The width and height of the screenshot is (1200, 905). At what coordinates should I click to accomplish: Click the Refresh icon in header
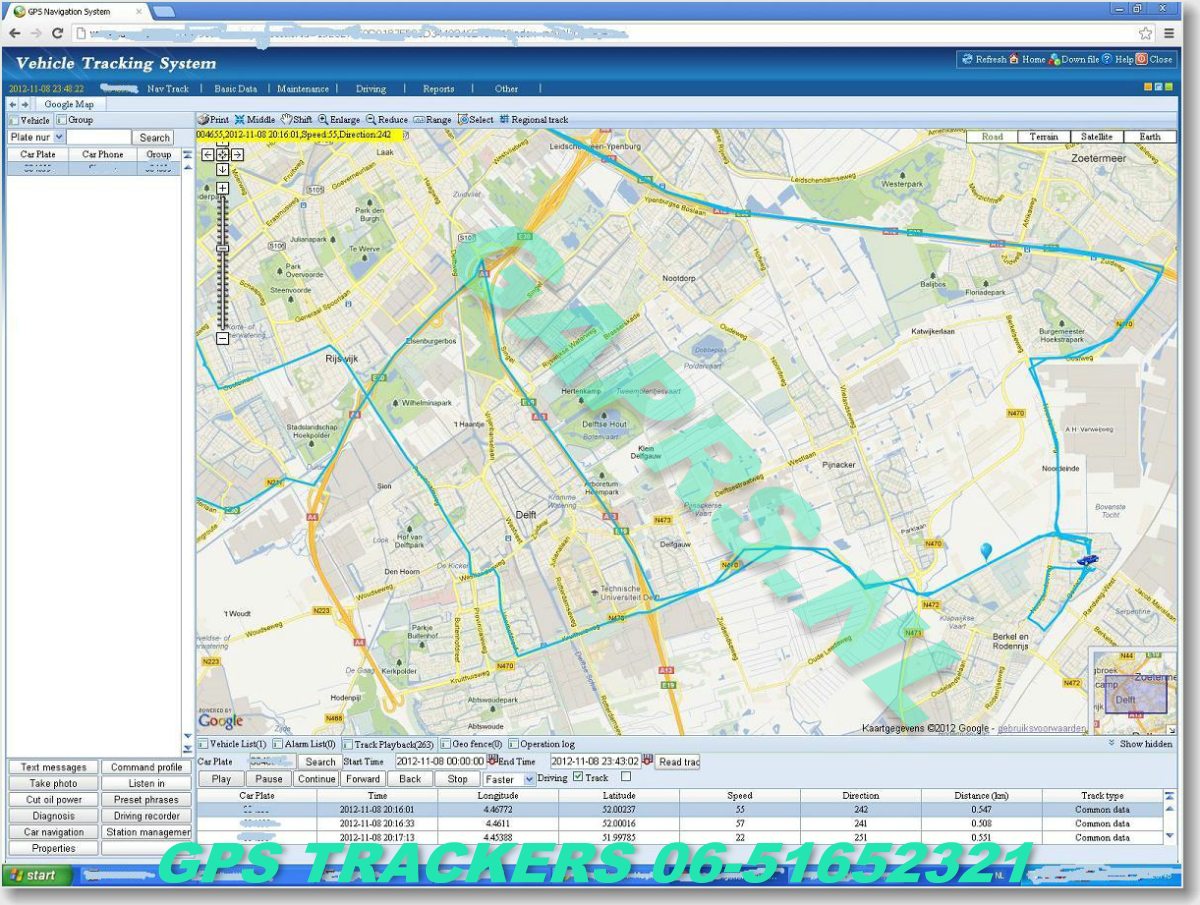[x=967, y=59]
